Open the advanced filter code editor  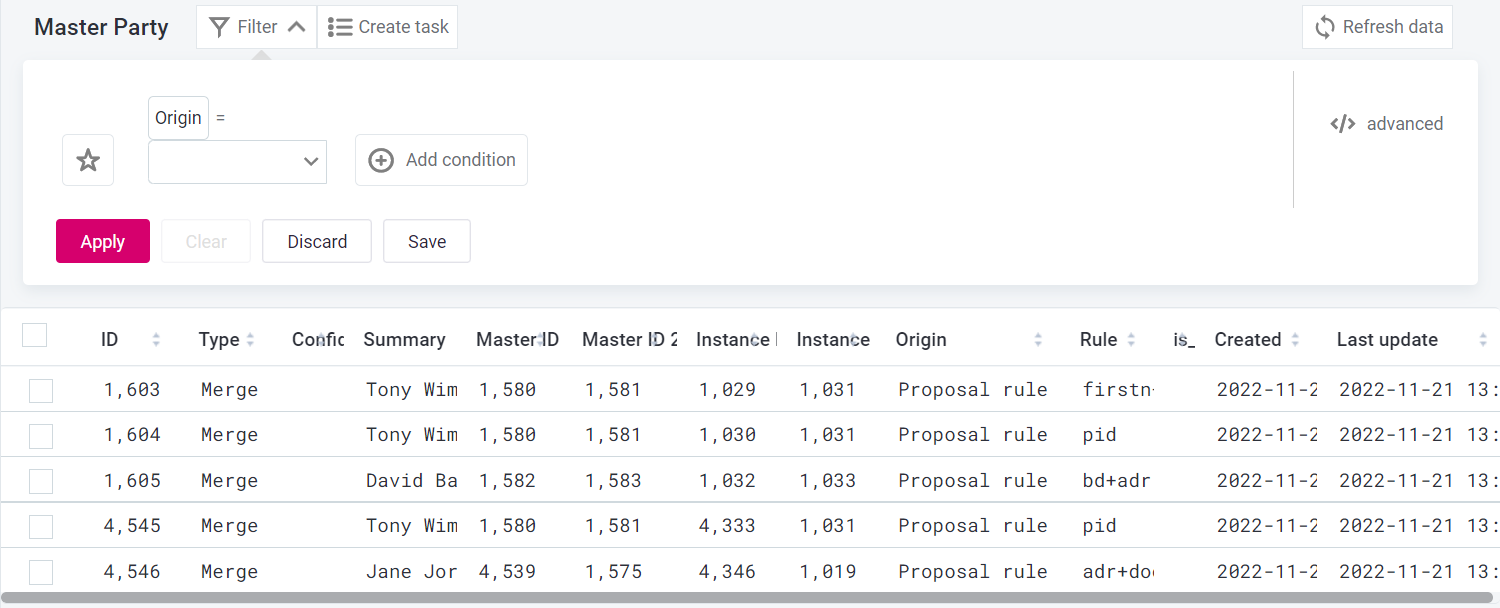[x=1386, y=124]
